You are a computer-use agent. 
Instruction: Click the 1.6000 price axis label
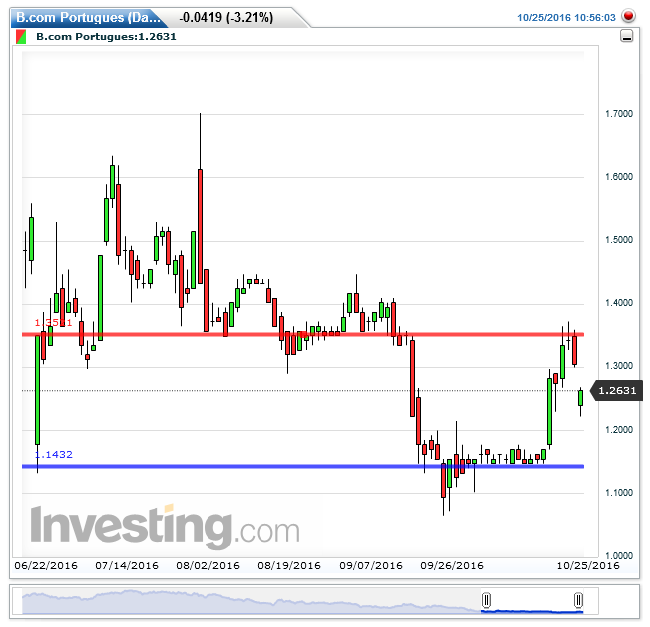[619, 177]
